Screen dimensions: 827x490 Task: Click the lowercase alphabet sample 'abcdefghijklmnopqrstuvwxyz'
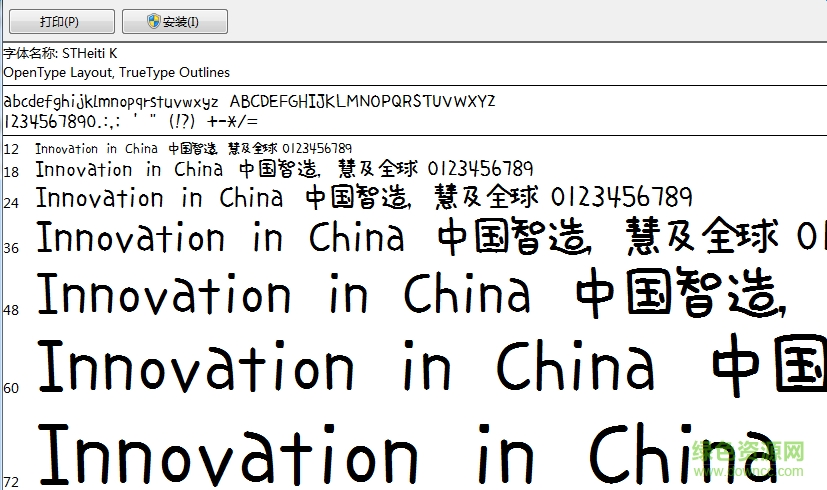click(111, 101)
